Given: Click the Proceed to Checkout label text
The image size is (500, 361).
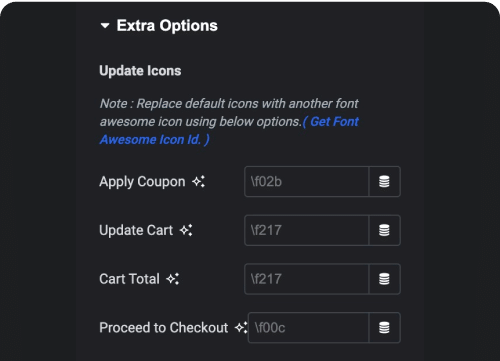Looking at the screenshot, I should tap(164, 328).
